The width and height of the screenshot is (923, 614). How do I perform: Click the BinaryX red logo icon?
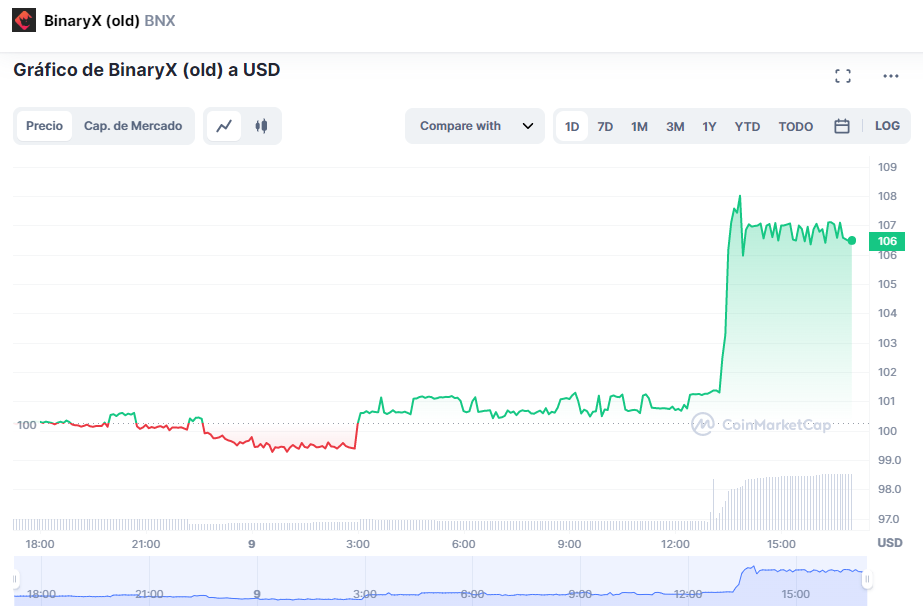[24, 21]
